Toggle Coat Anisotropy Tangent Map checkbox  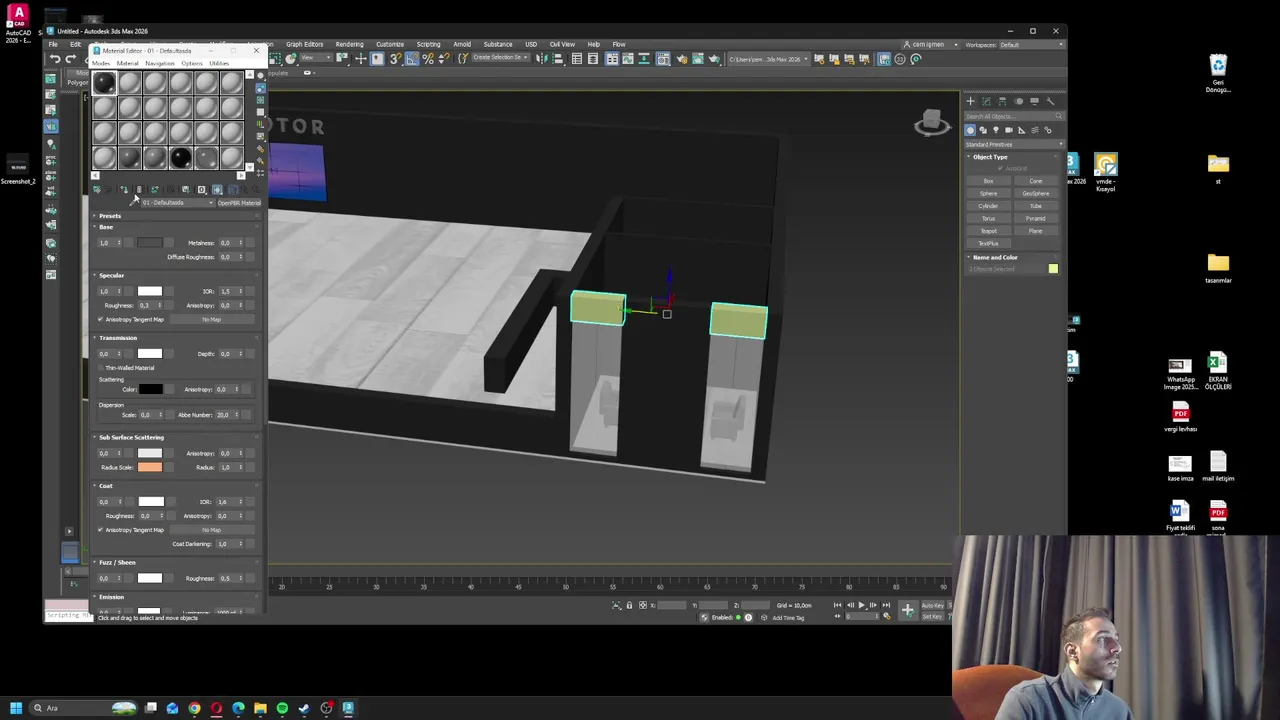[100, 530]
